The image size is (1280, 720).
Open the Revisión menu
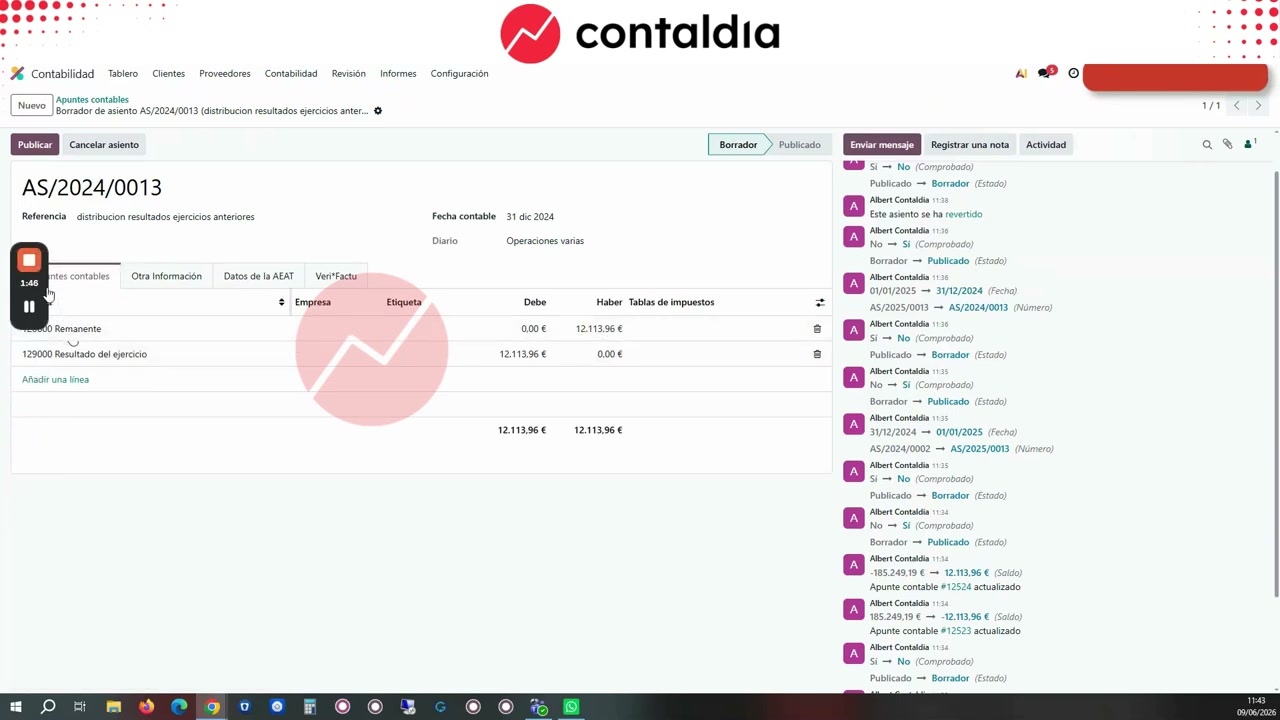pyautogui.click(x=349, y=74)
